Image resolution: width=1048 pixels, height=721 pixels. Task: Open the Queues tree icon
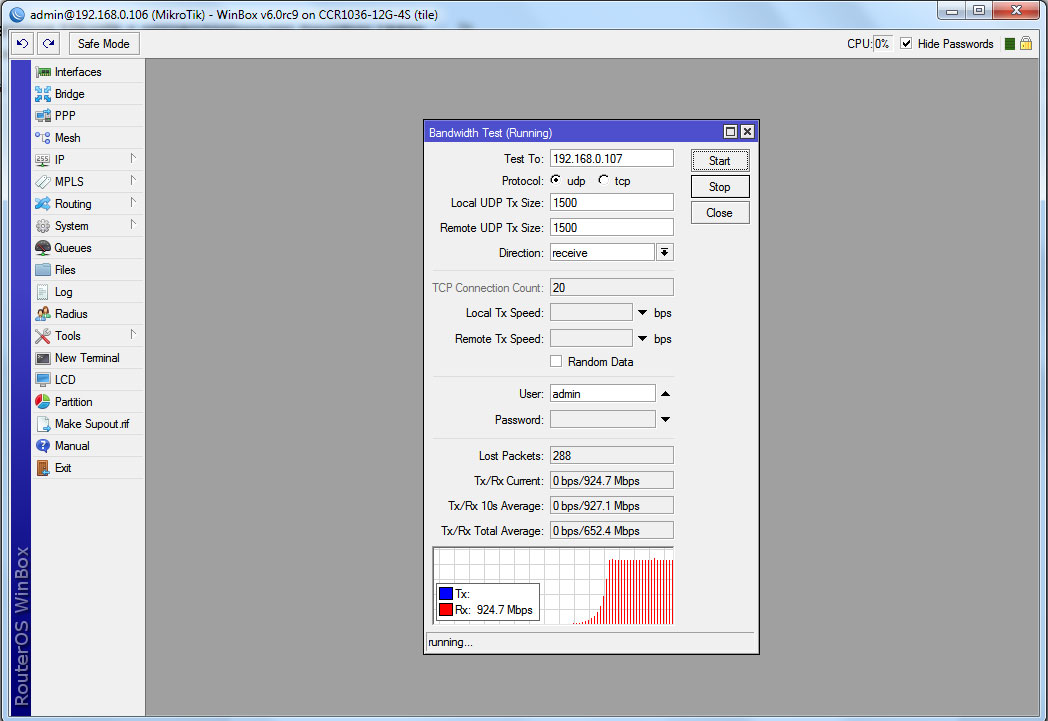(43, 248)
